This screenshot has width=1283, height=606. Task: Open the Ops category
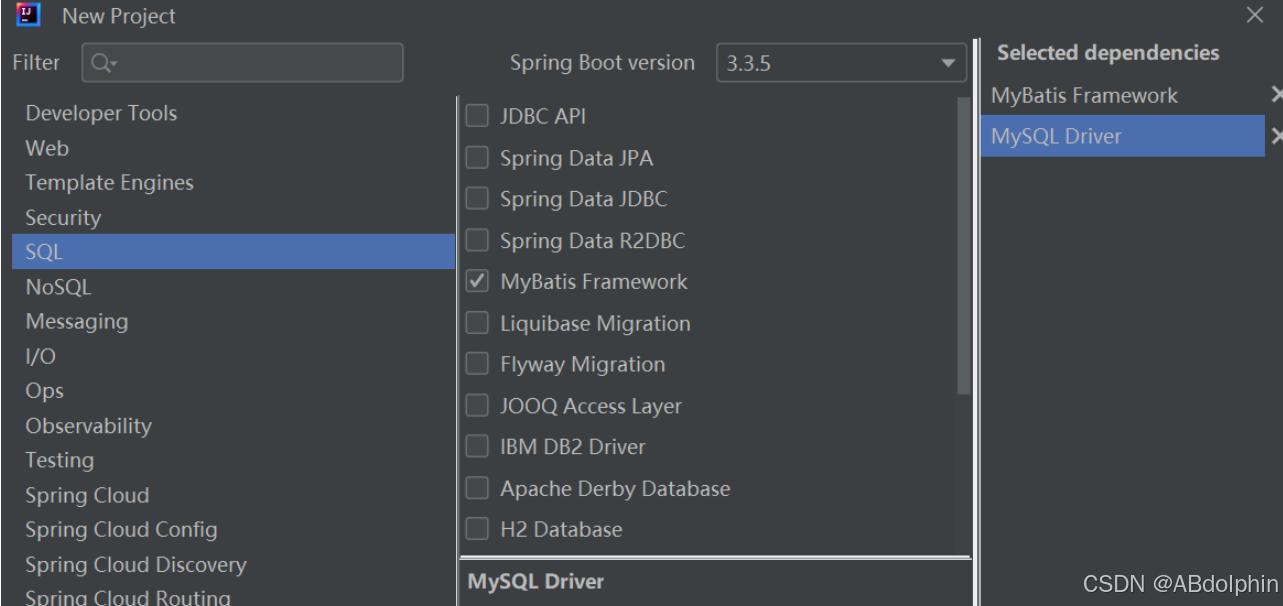233,391
